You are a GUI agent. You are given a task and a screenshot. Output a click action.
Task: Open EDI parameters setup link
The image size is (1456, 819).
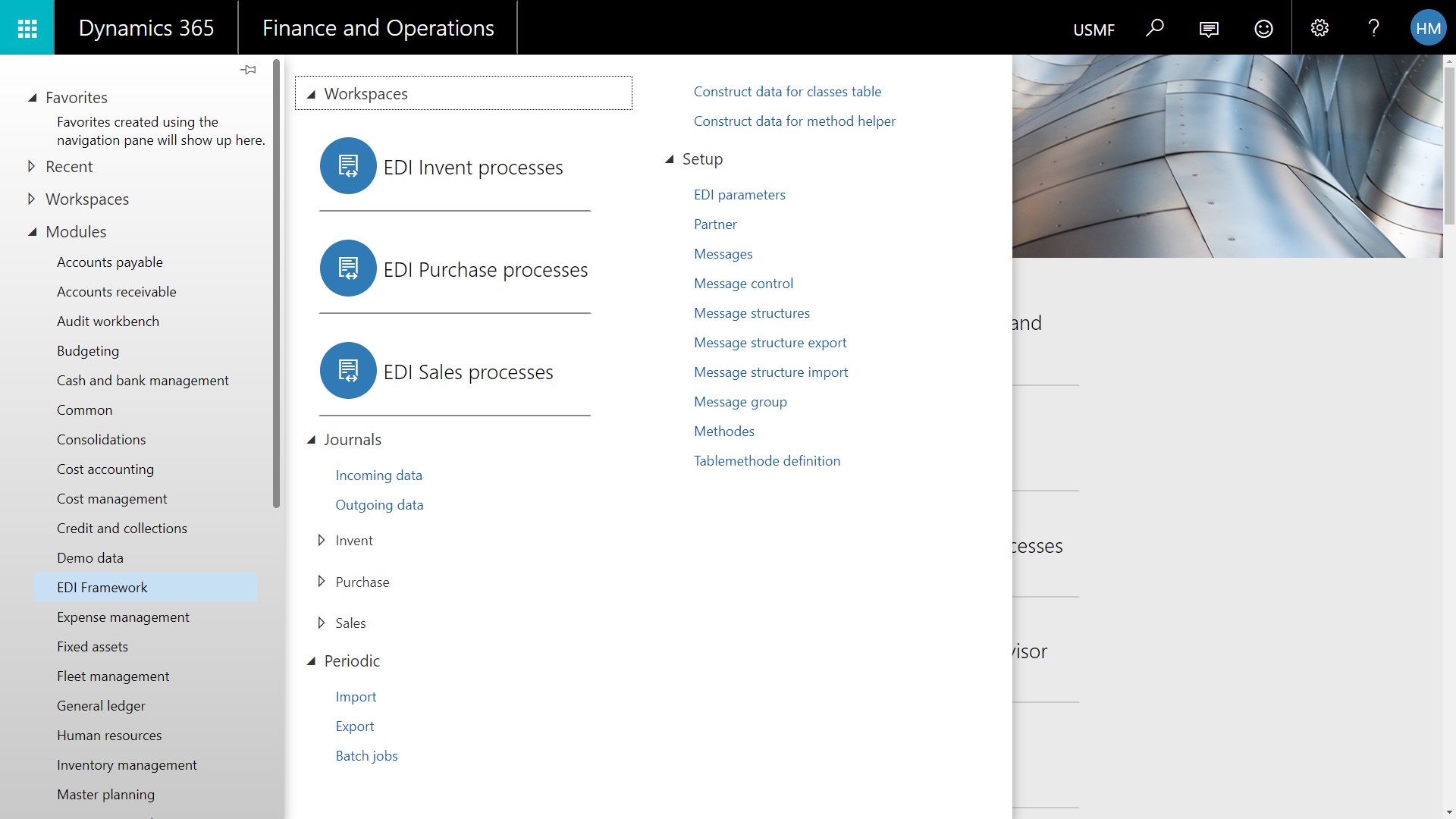(739, 195)
